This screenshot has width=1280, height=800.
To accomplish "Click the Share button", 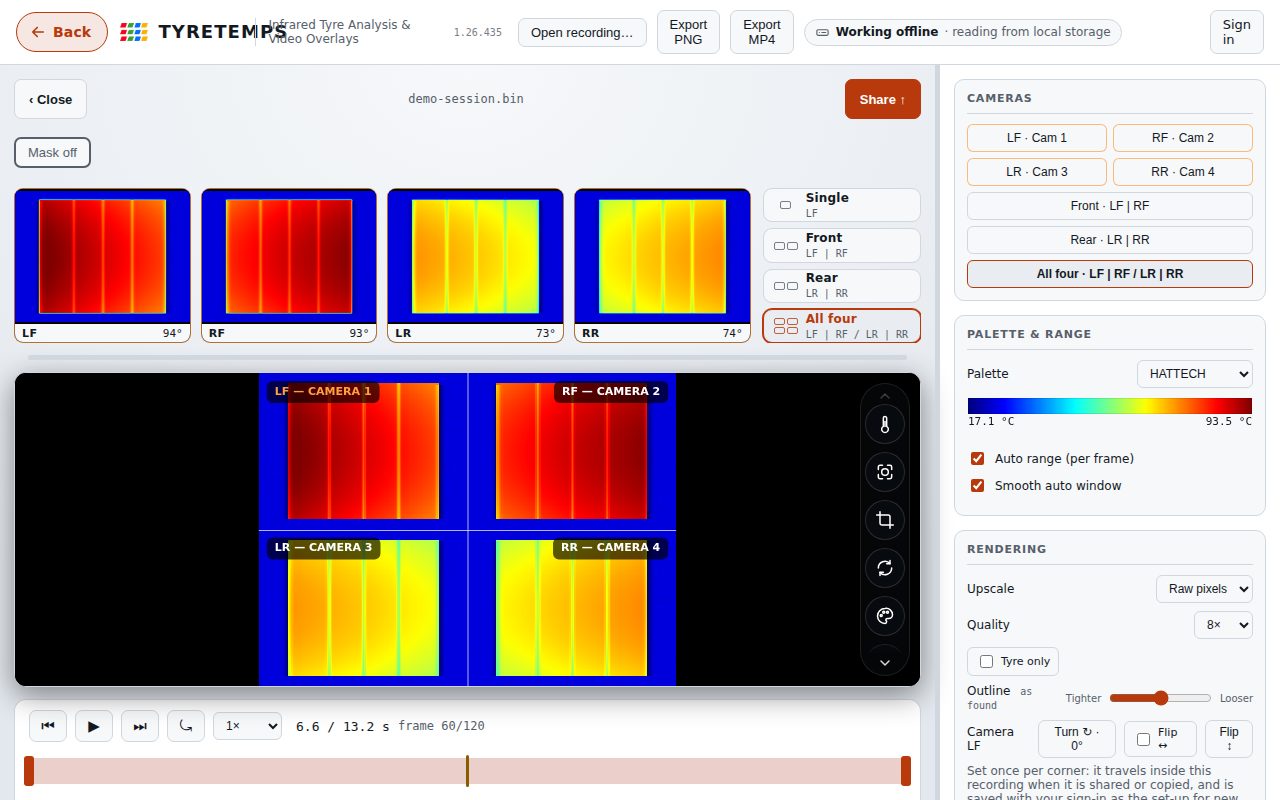I will (x=883, y=99).
